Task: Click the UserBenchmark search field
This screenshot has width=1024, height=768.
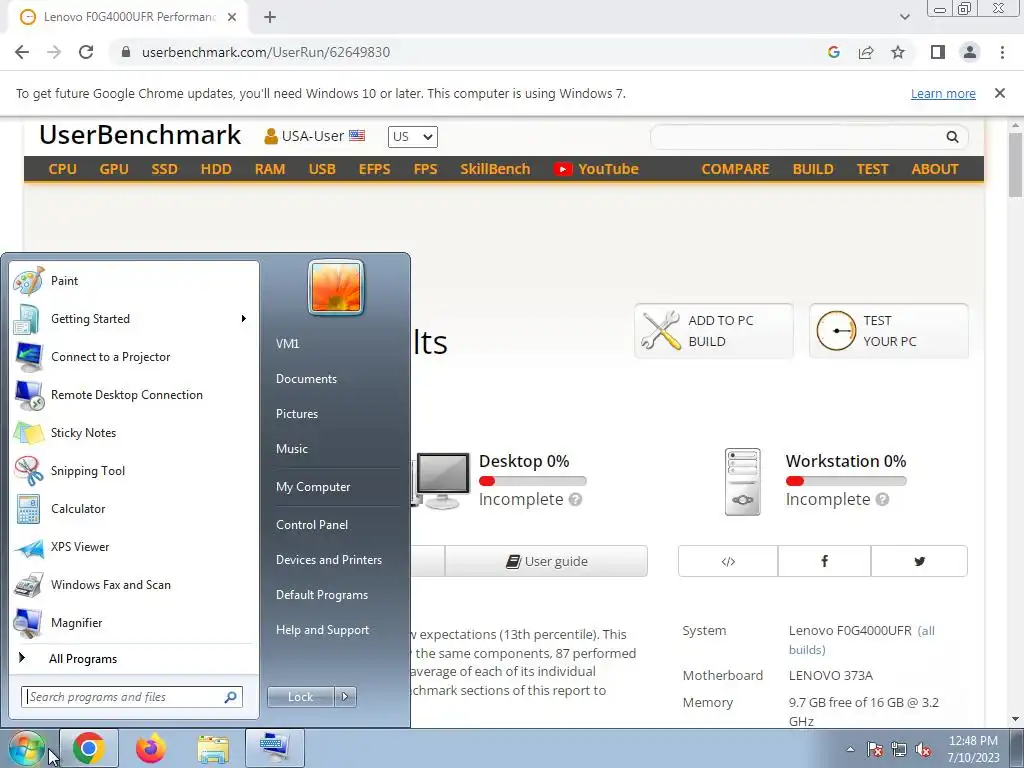Action: [797, 136]
